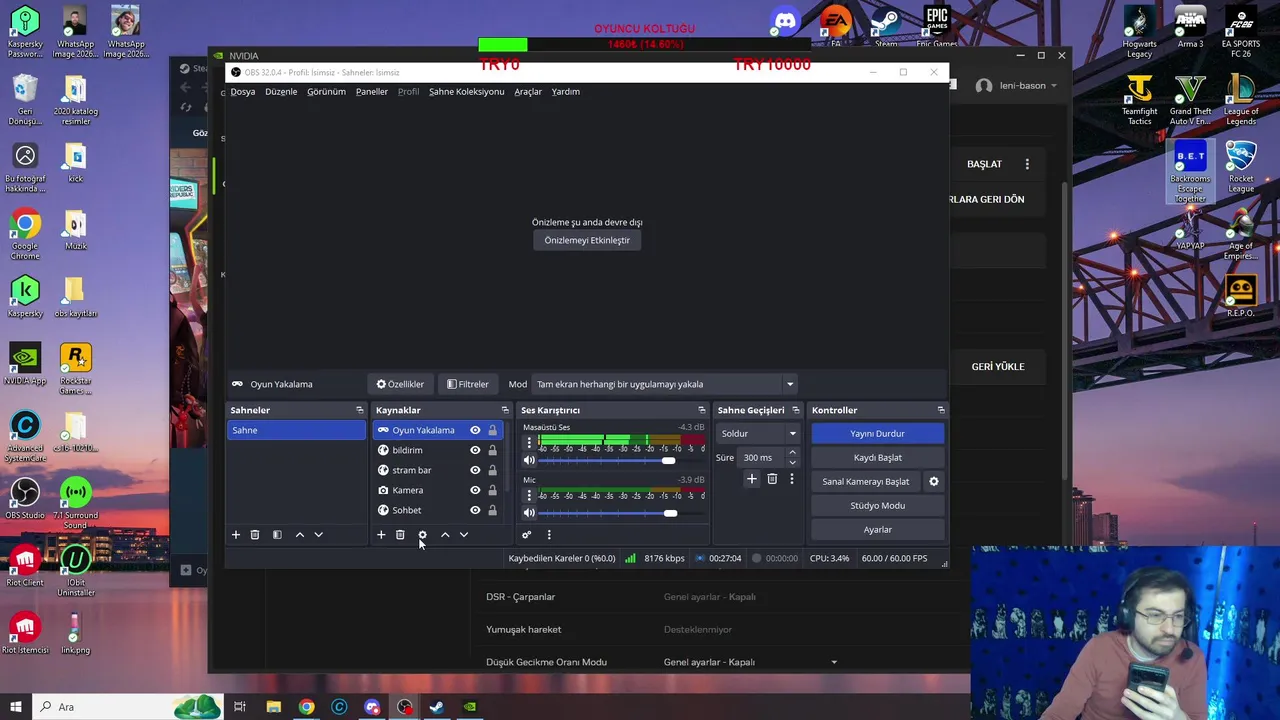This screenshot has height=720, width=1280.
Task: Undock the Sahneler panel with its pop-out icon
Action: [360, 410]
